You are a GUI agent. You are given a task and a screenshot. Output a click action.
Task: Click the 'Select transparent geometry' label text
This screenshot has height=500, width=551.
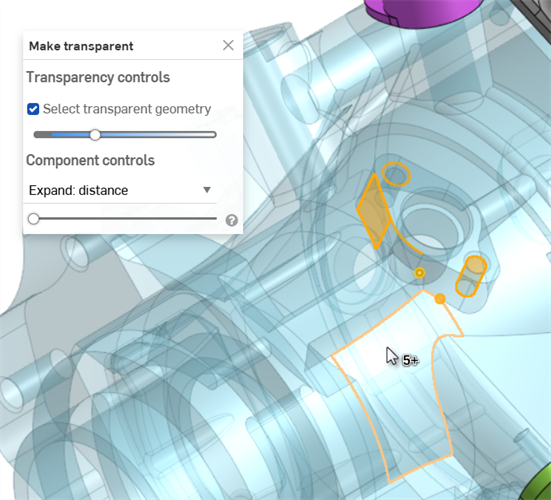click(x=127, y=109)
